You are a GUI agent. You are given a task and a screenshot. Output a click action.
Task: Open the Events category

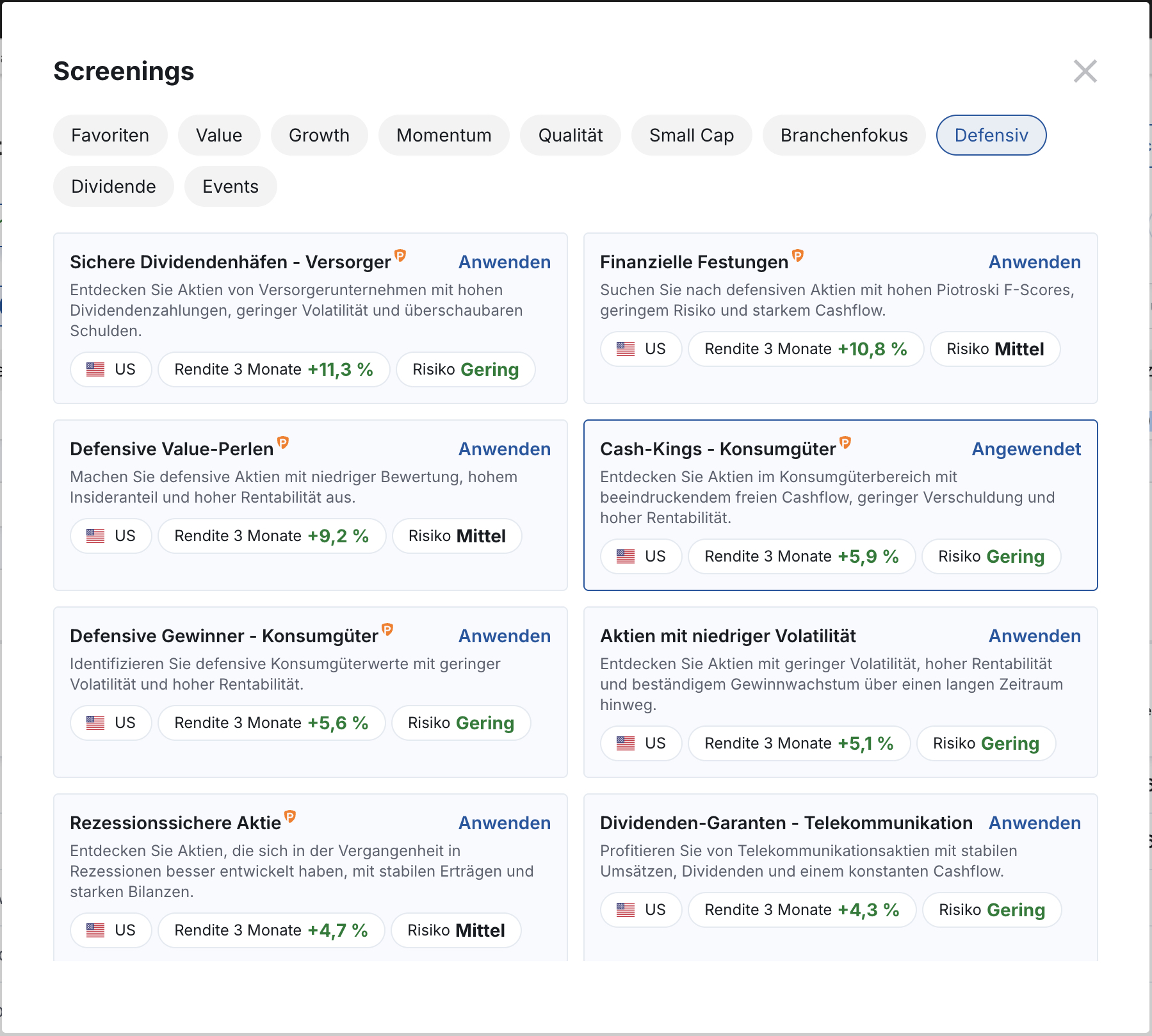231,186
